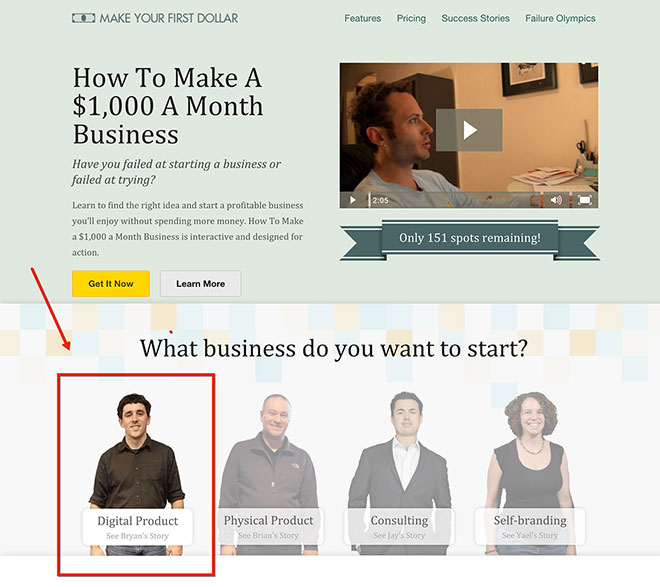The height and width of the screenshot is (587, 660).
Task: Click the Make Your First Dollar title
Action: pos(169,18)
